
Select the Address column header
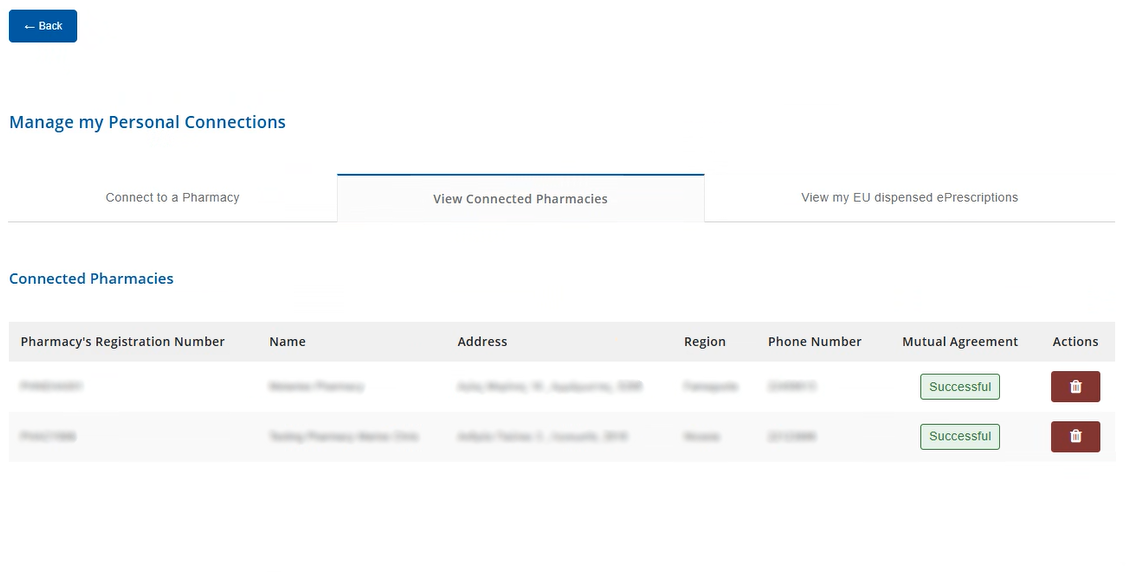tap(482, 342)
